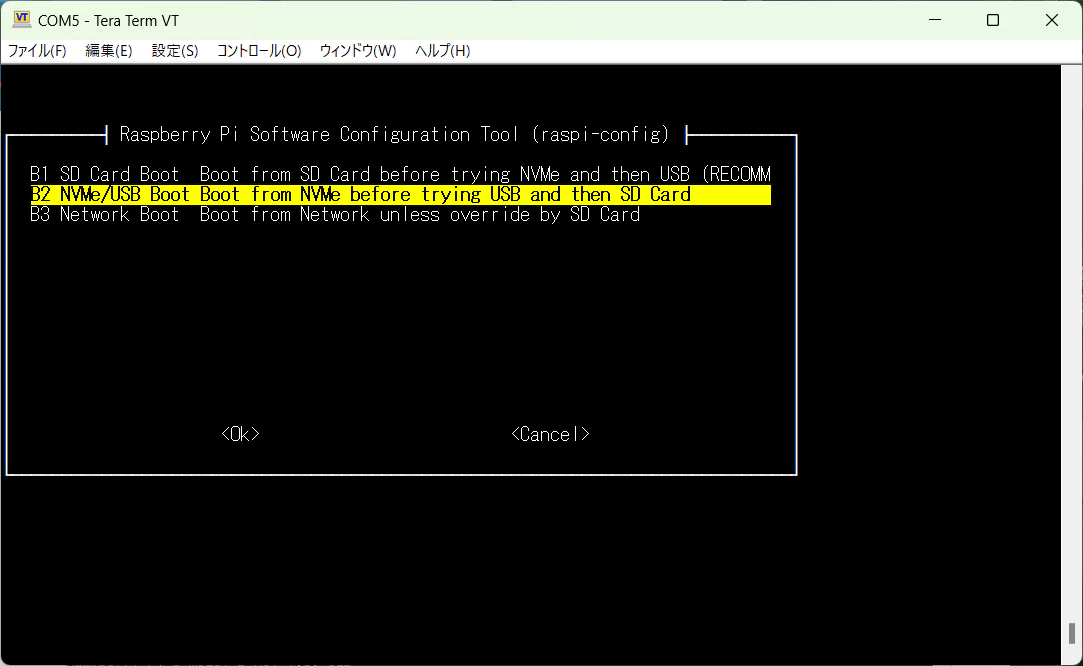Image resolution: width=1083 pixels, height=666 pixels.
Task: Open the ウィンドウ(W) menu
Action: [x=358, y=50]
